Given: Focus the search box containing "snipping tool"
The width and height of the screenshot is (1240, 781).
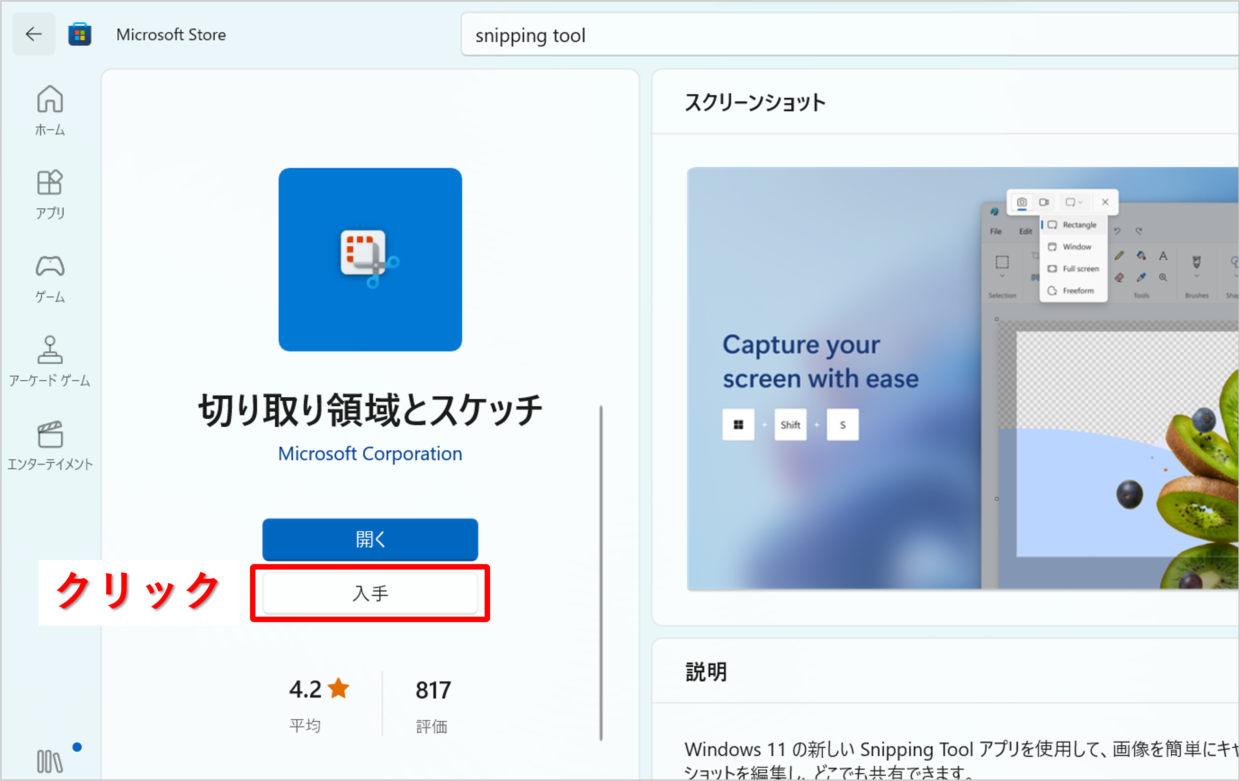Looking at the screenshot, I should 850,35.
